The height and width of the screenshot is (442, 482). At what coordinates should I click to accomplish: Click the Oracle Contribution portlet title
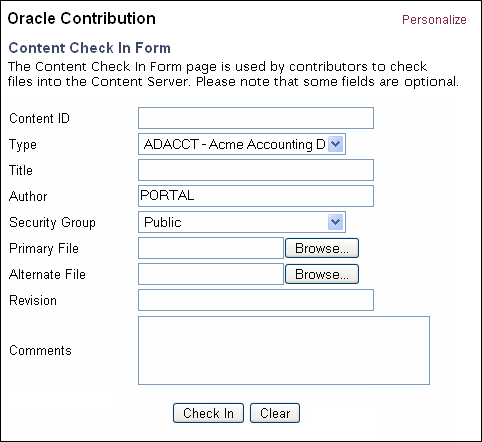point(82,18)
